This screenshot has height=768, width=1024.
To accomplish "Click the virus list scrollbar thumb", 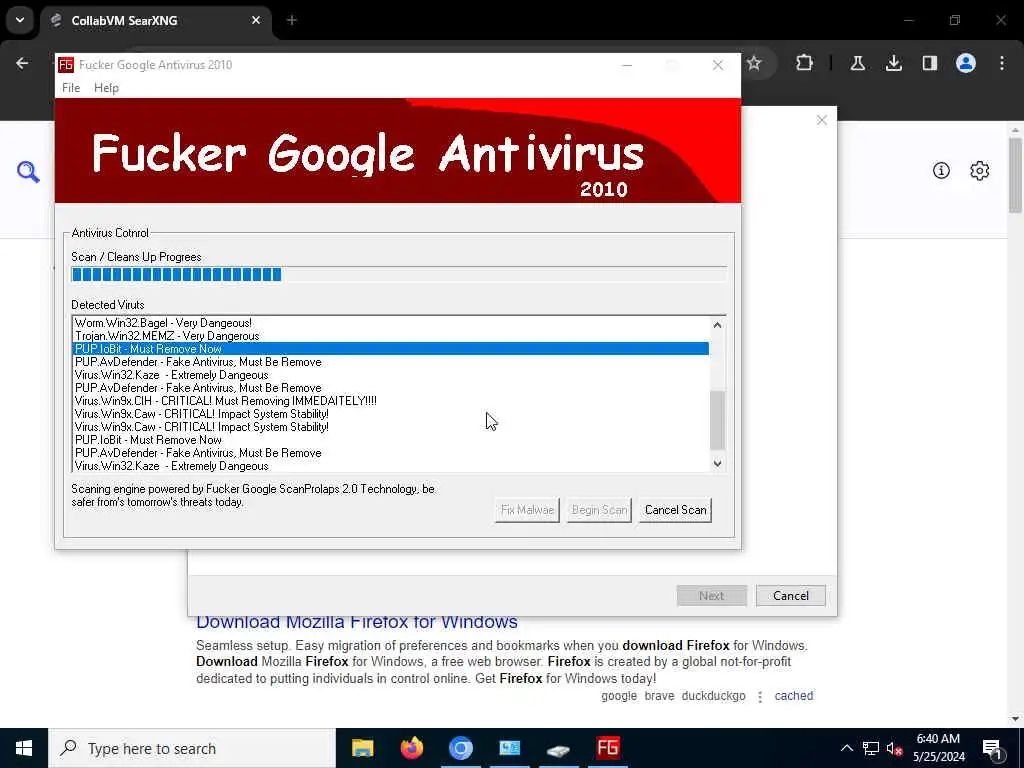I will 717,420.
